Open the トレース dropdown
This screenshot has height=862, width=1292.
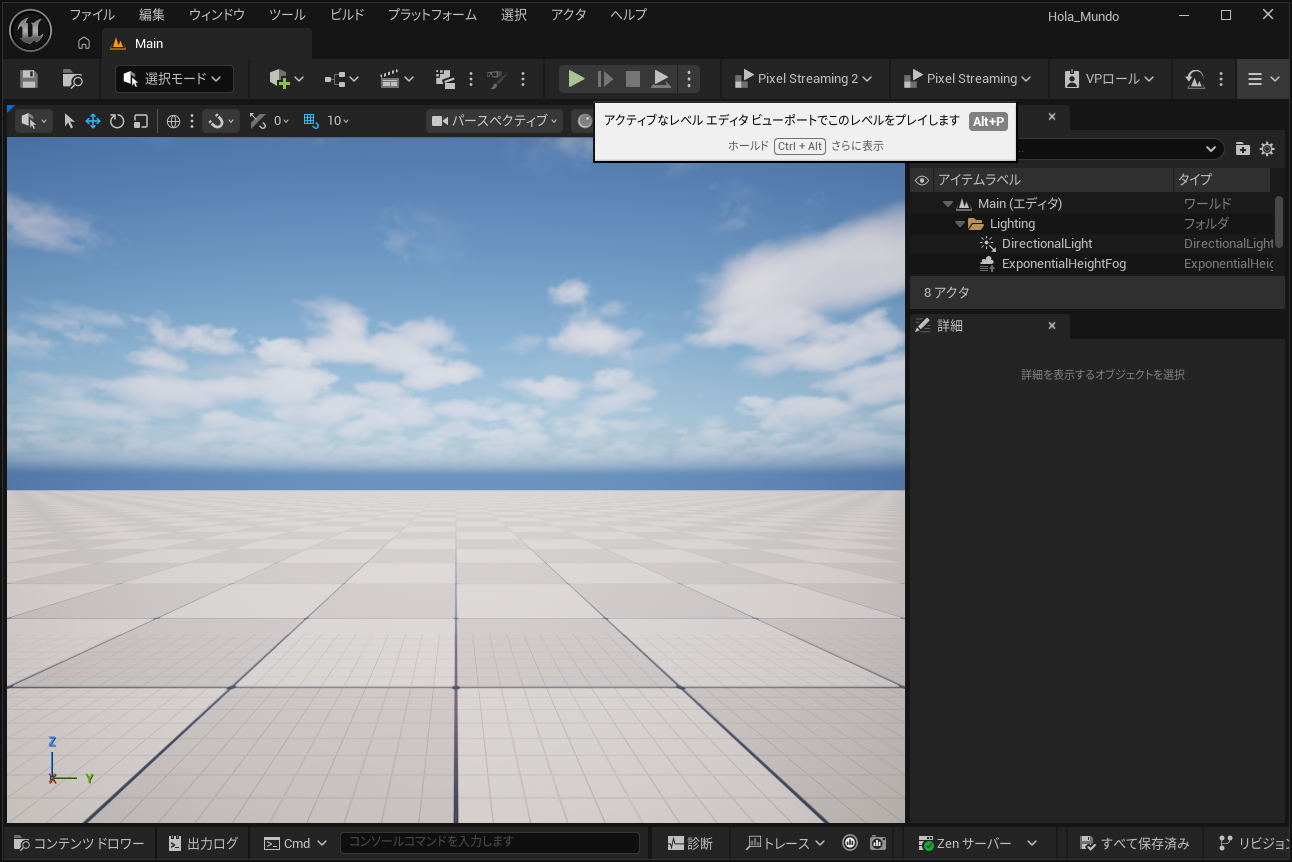pyautogui.click(x=786, y=843)
